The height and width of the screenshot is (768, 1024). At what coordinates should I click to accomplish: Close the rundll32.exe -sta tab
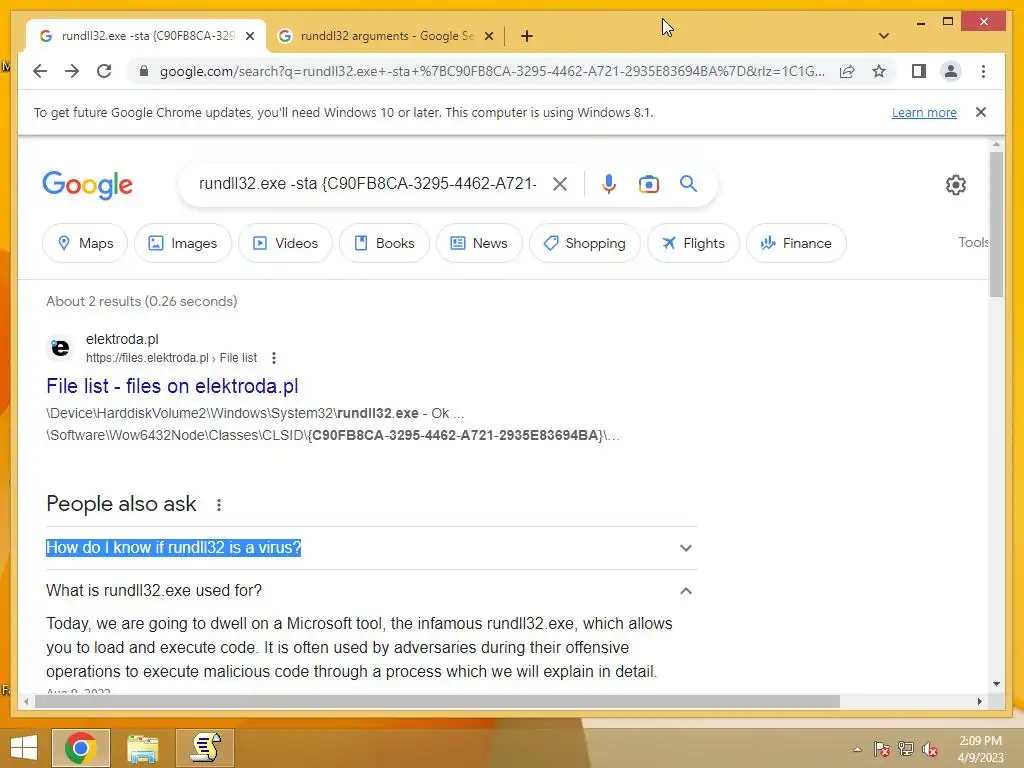coord(249,36)
